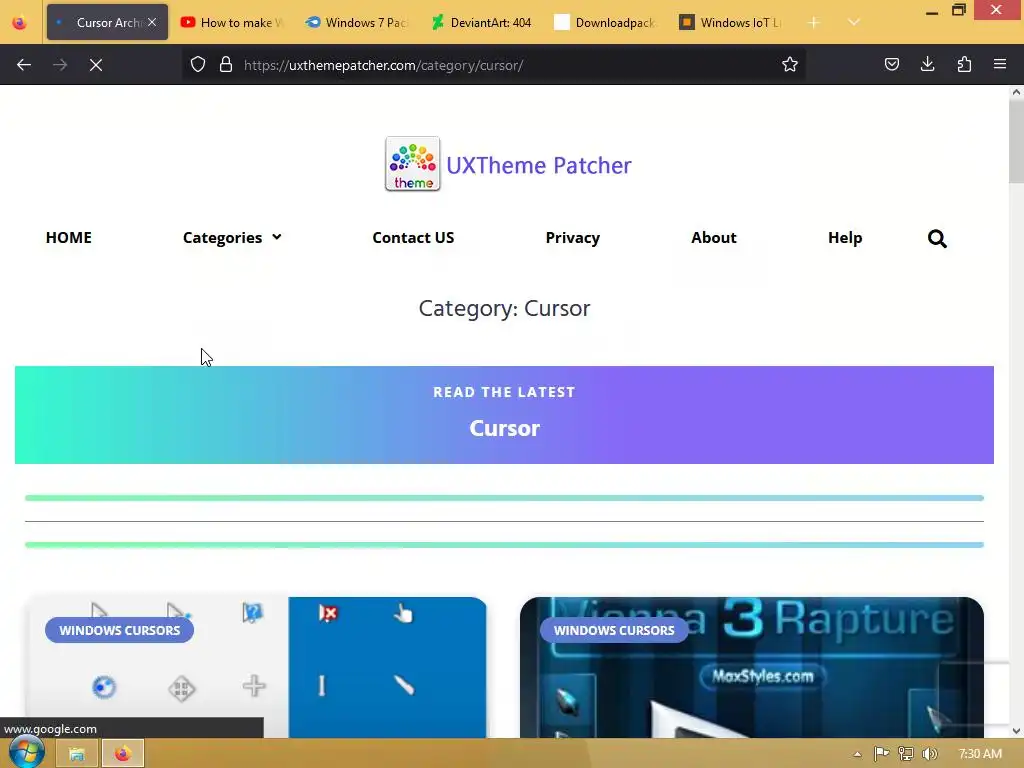Open the tracking protection shield icon
Screen dimensions: 1024x768
[x=198, y=65]
